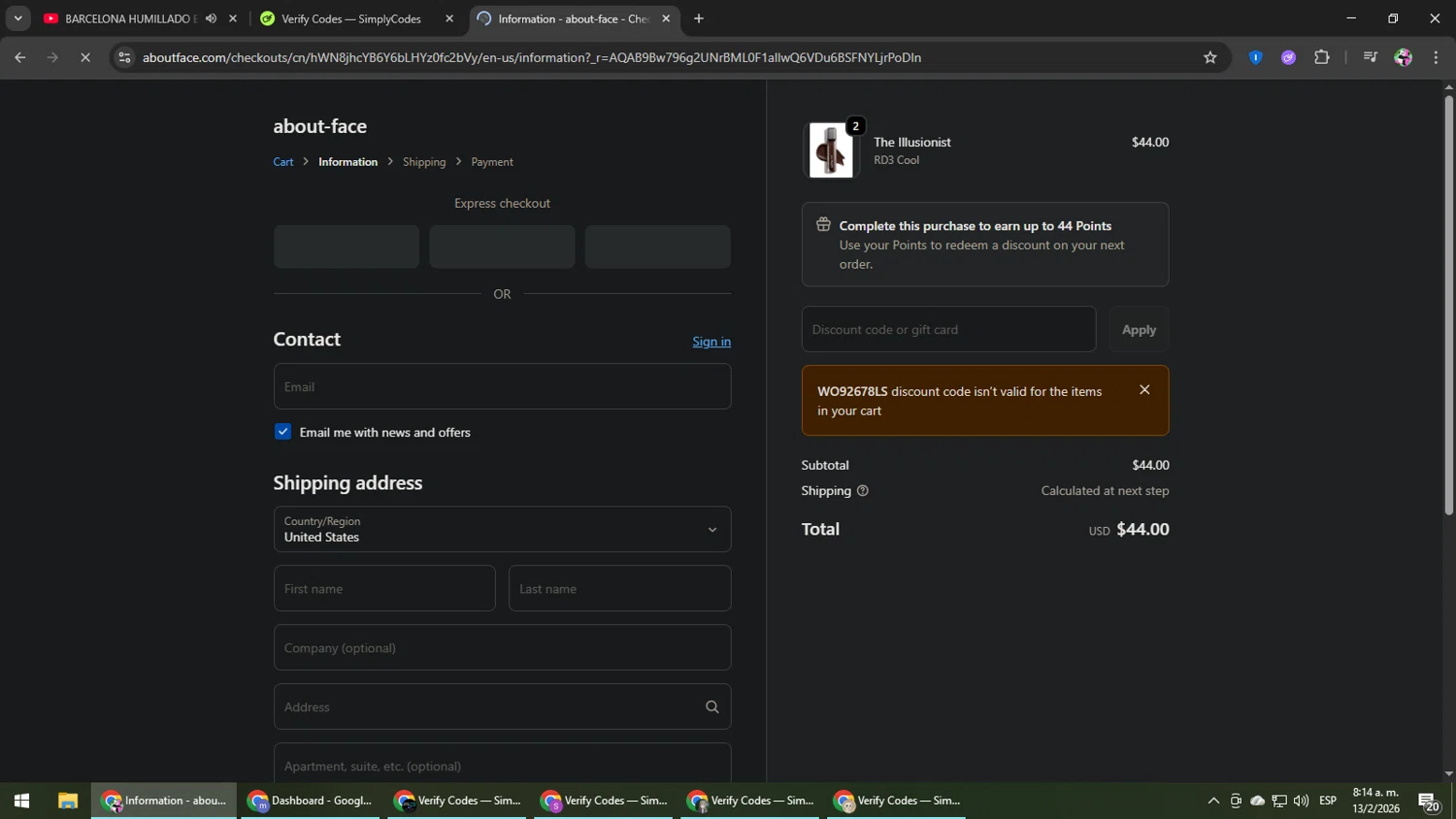
Task: Show hidden system tray icons
Action: pos(1213,801)
